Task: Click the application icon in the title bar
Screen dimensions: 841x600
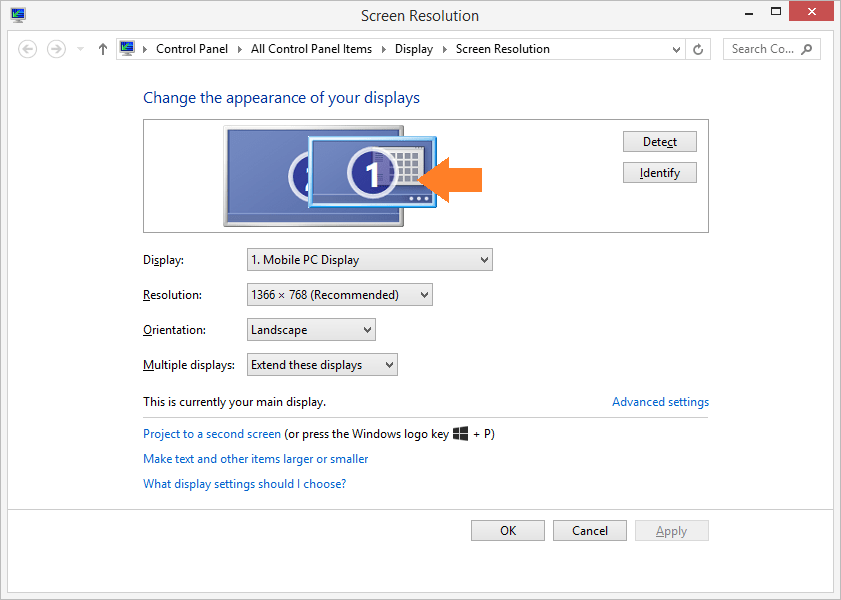Action: pyautogui.click(x=17, y=15)
